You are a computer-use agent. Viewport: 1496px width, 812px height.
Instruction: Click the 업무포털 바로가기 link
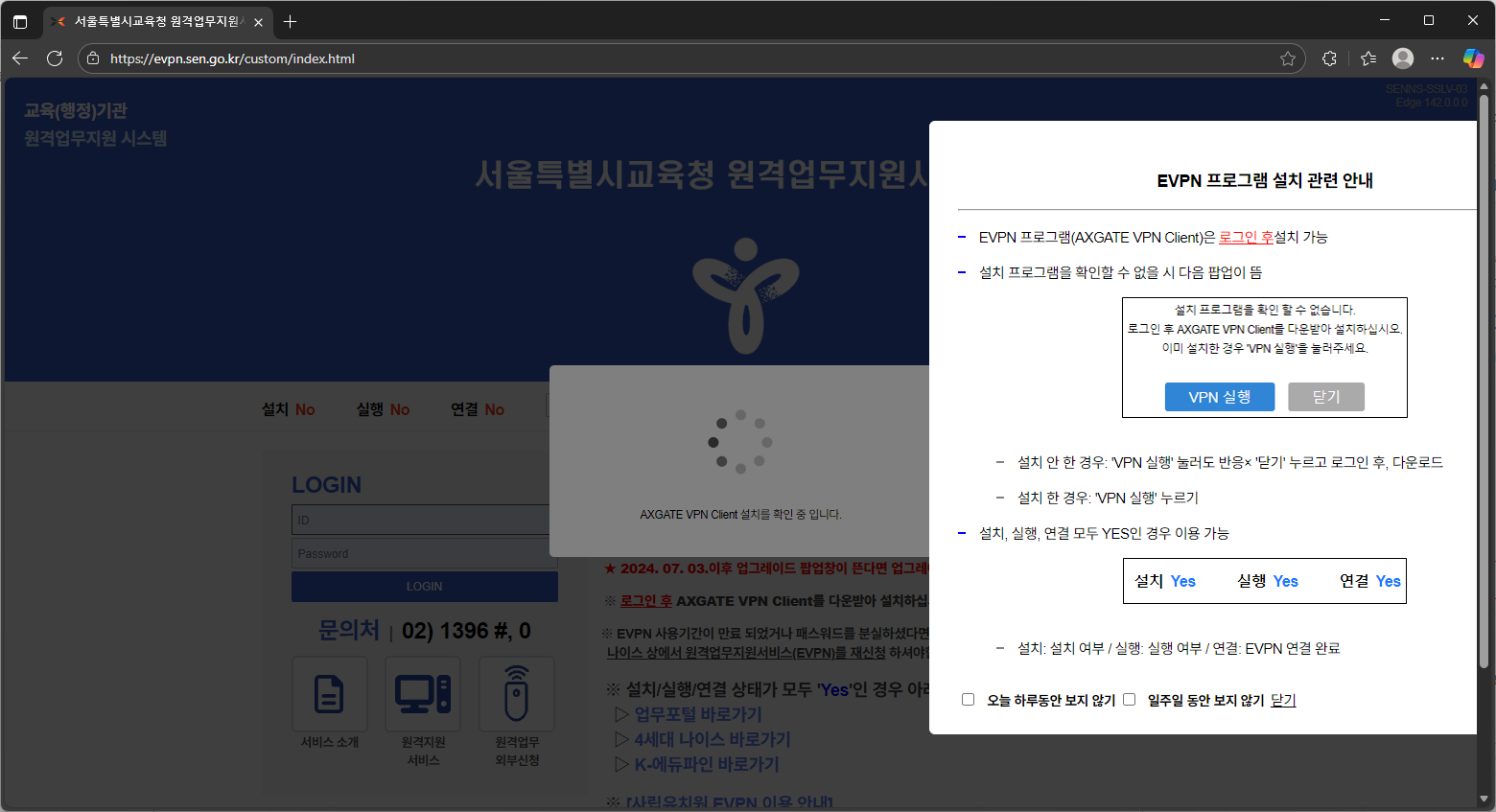[x=697, y=714]
